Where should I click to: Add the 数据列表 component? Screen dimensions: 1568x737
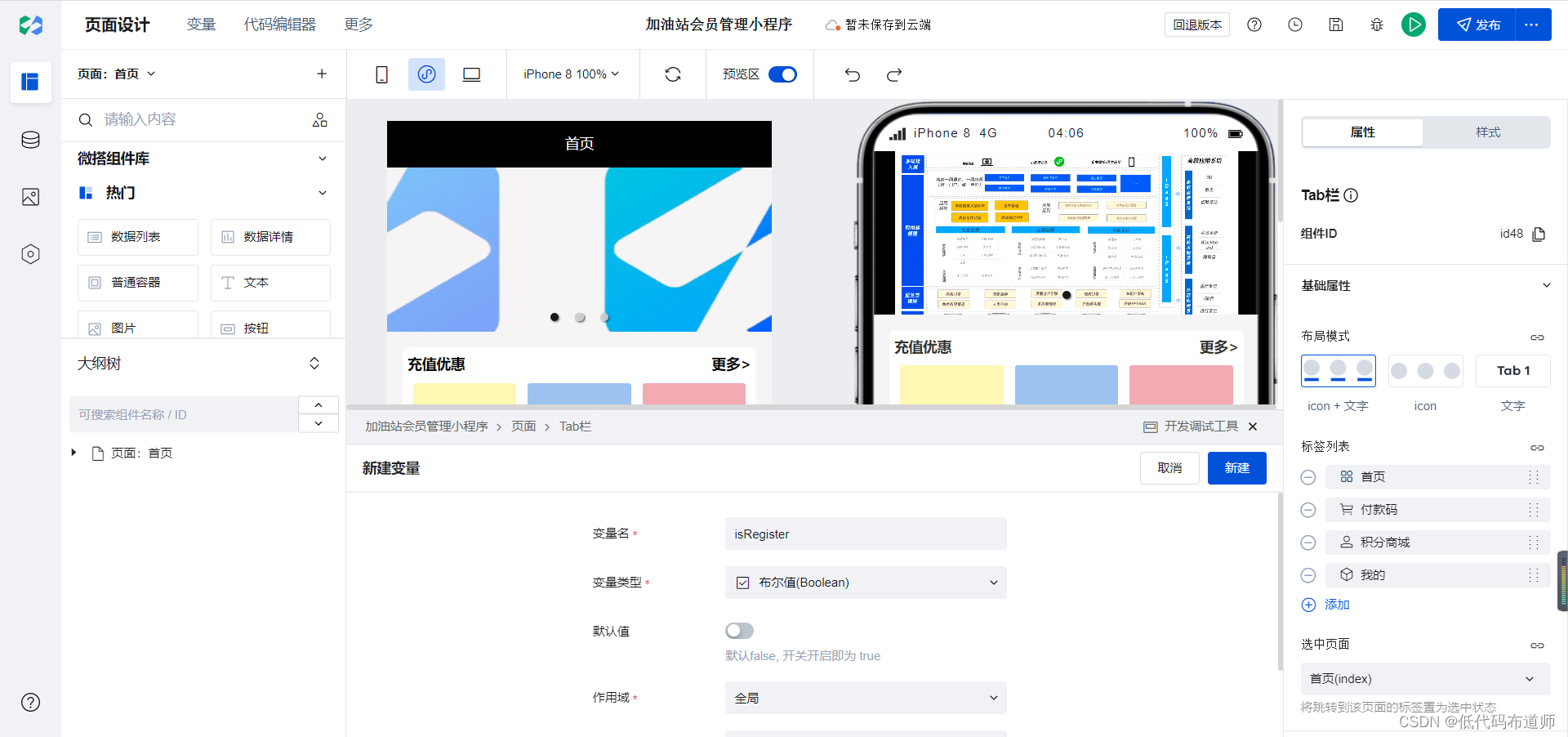coord(138,237)
